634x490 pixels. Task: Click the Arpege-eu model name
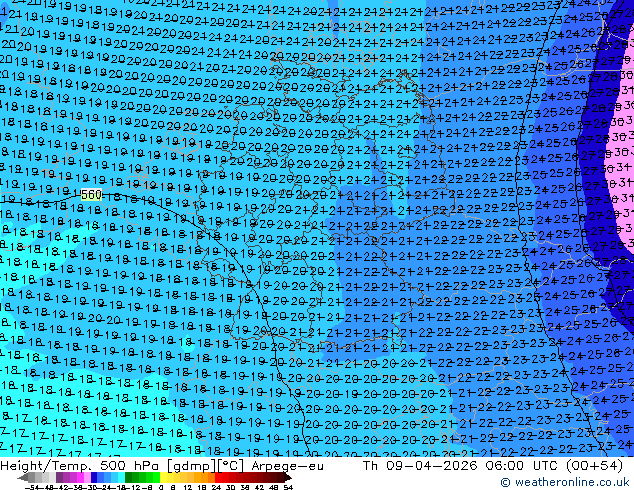pyautogui.click(x=287, y=466)
